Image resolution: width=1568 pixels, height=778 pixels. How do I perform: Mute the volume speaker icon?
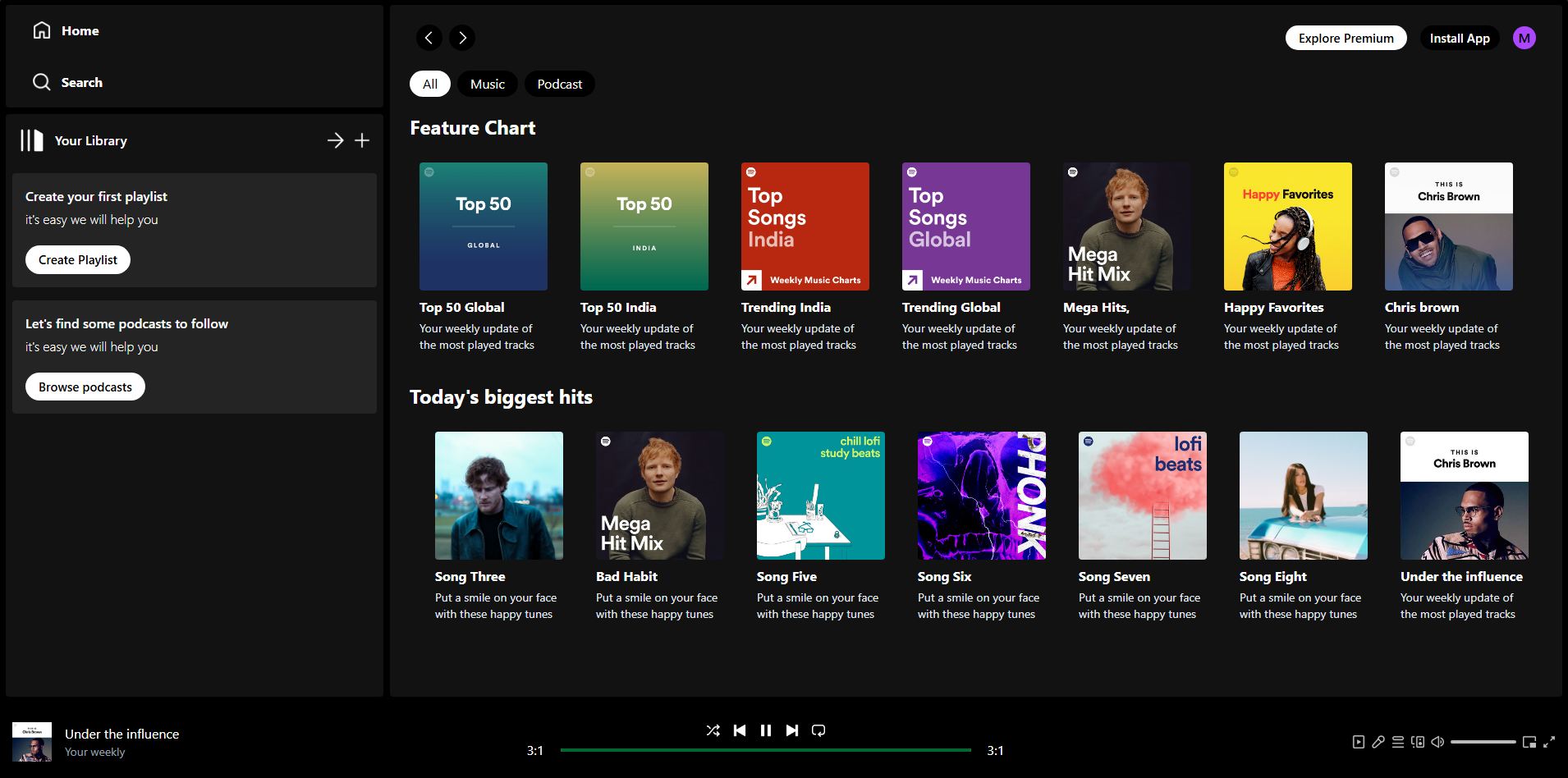click(1437, 742)
